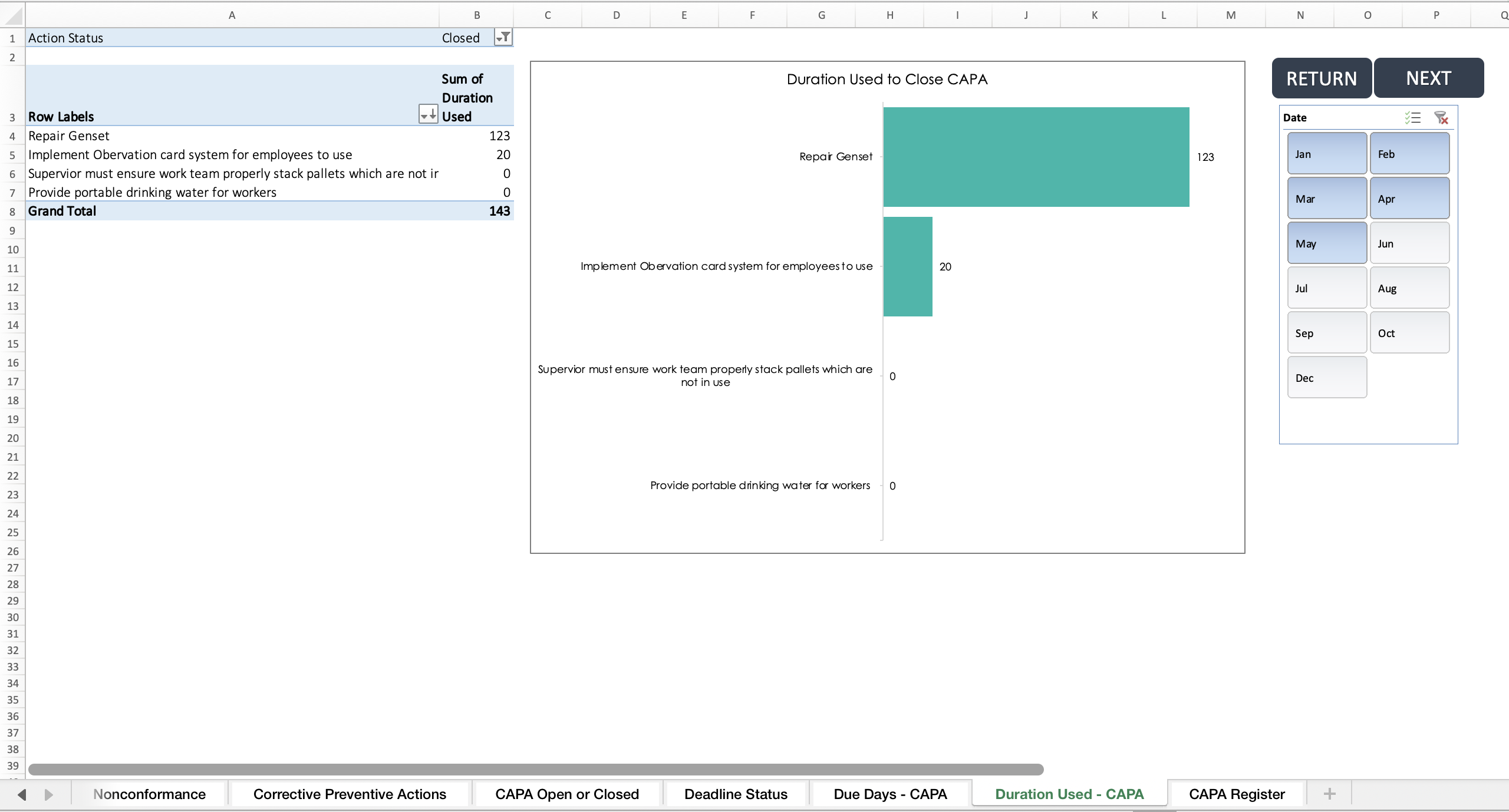
Task: Select the Action Status cell
Action: [232, 38]
